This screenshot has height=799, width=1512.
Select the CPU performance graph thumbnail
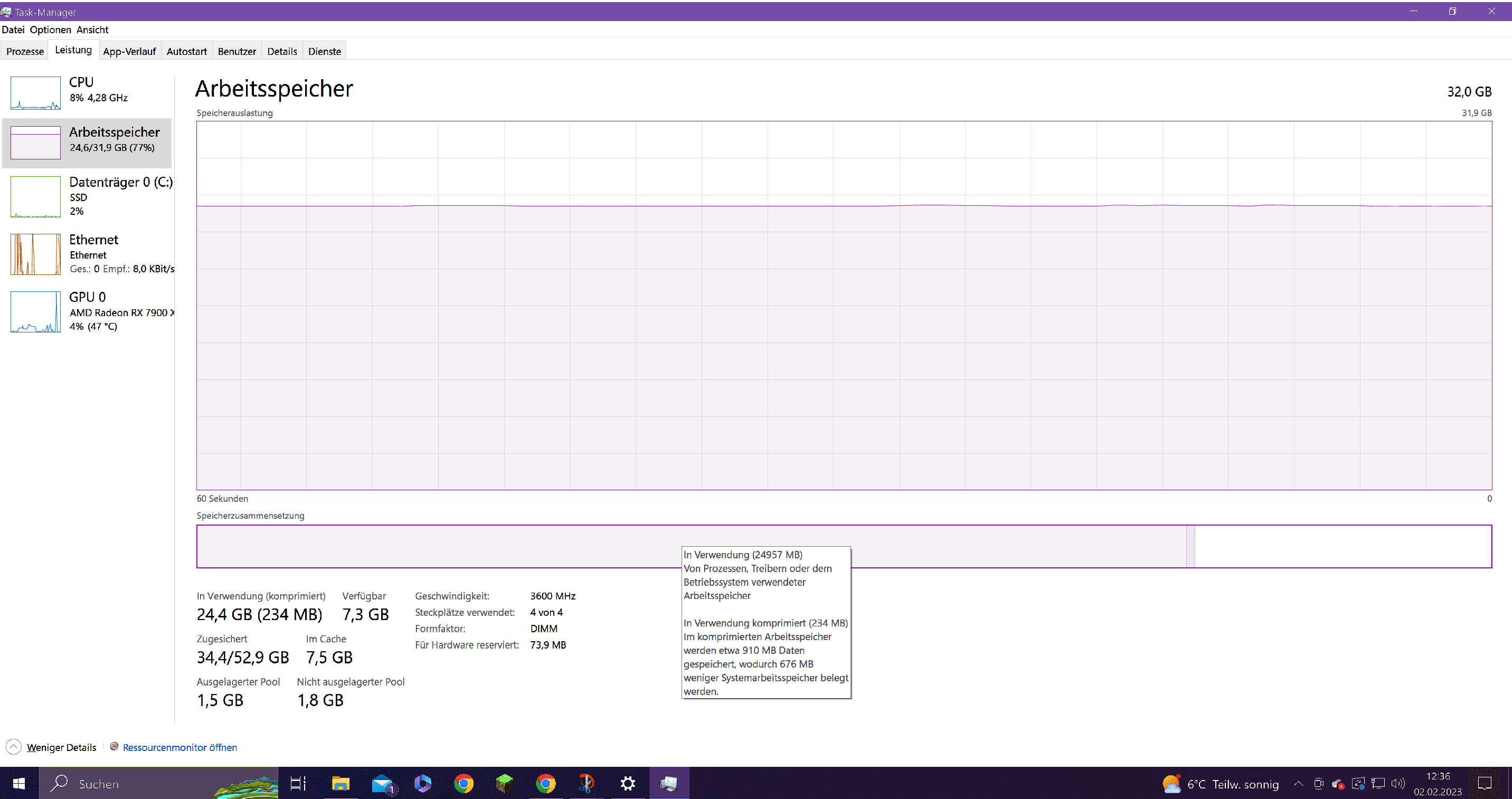tap(35, 93)
